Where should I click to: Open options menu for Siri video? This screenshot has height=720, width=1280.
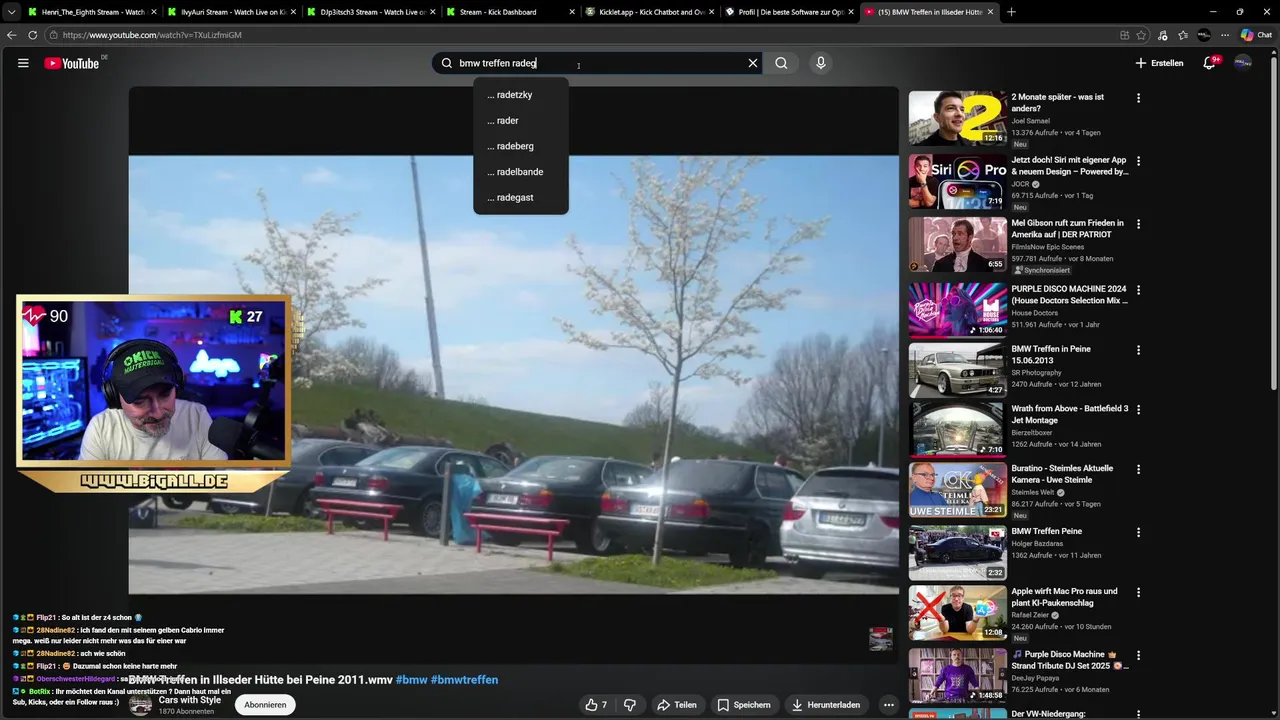[x=1138, y=161]
